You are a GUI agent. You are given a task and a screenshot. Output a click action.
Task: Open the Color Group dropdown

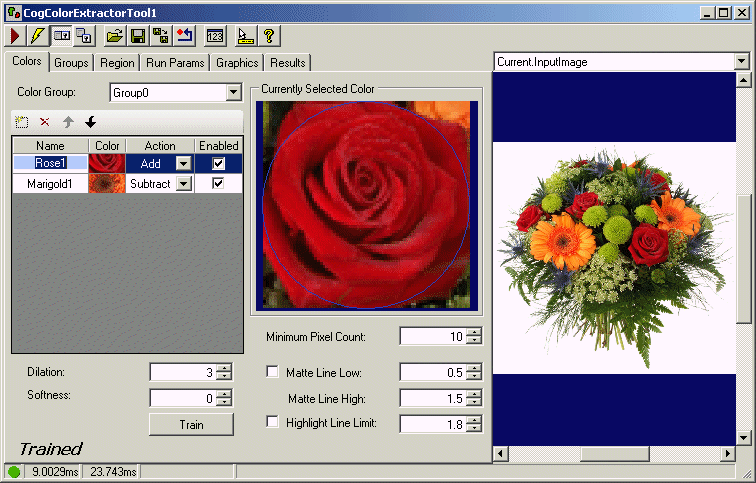(234, 92)
